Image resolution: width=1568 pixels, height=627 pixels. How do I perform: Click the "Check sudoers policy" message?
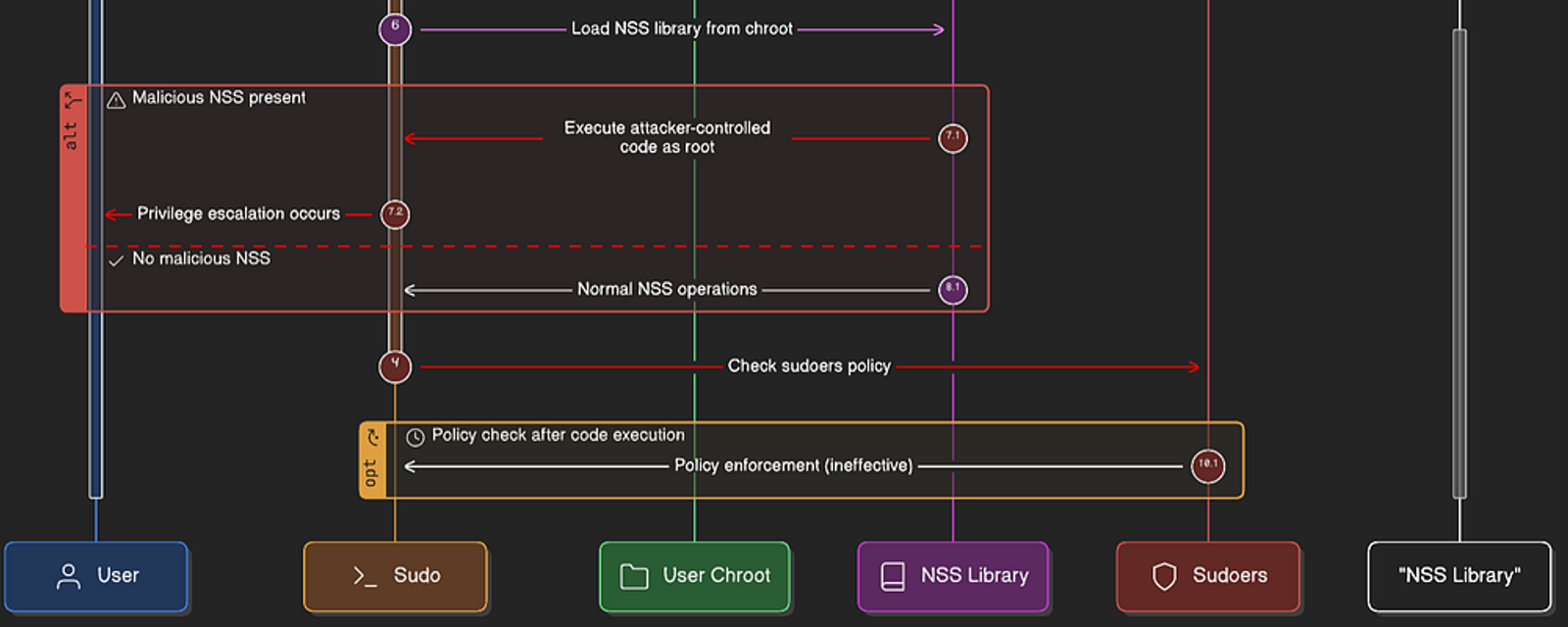[808, 366]
